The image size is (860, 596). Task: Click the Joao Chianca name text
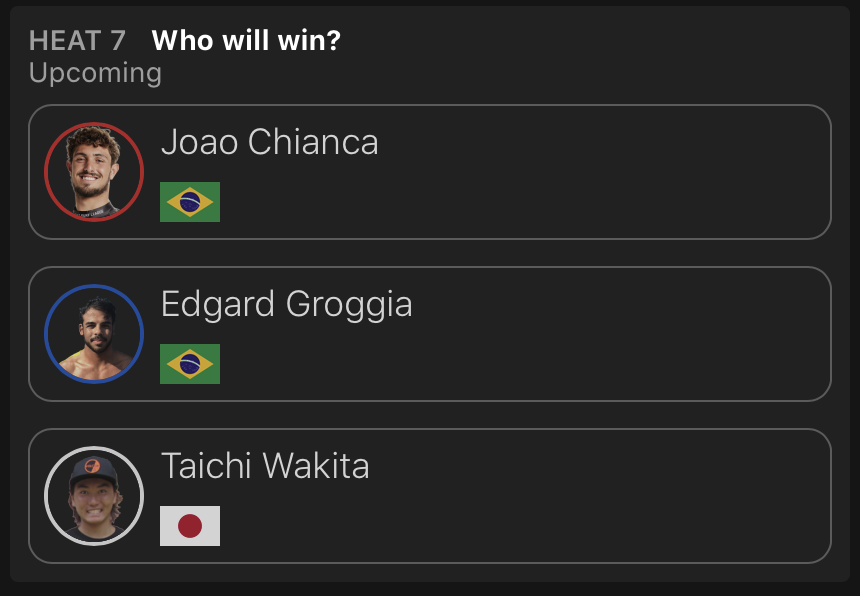pos(269,142)
